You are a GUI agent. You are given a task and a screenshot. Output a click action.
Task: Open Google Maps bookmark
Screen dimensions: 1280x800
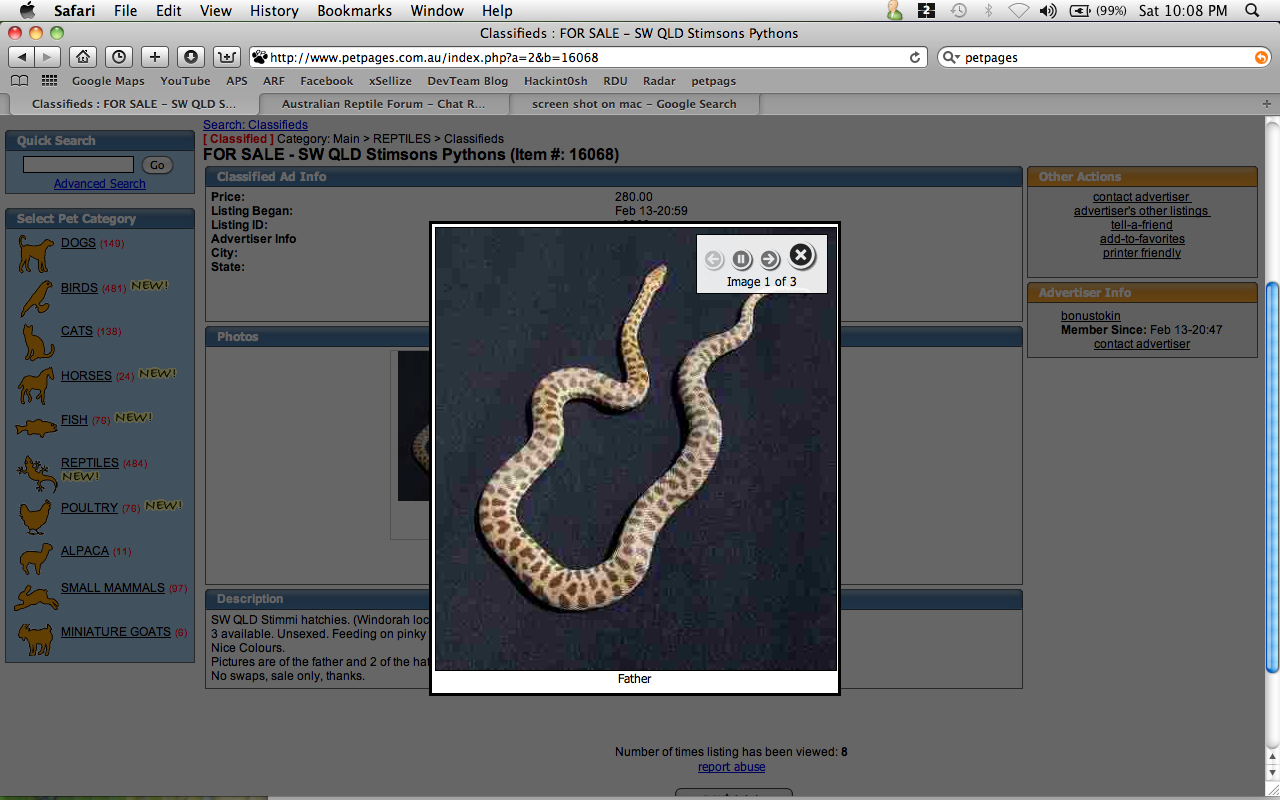[x=108, y=81]
